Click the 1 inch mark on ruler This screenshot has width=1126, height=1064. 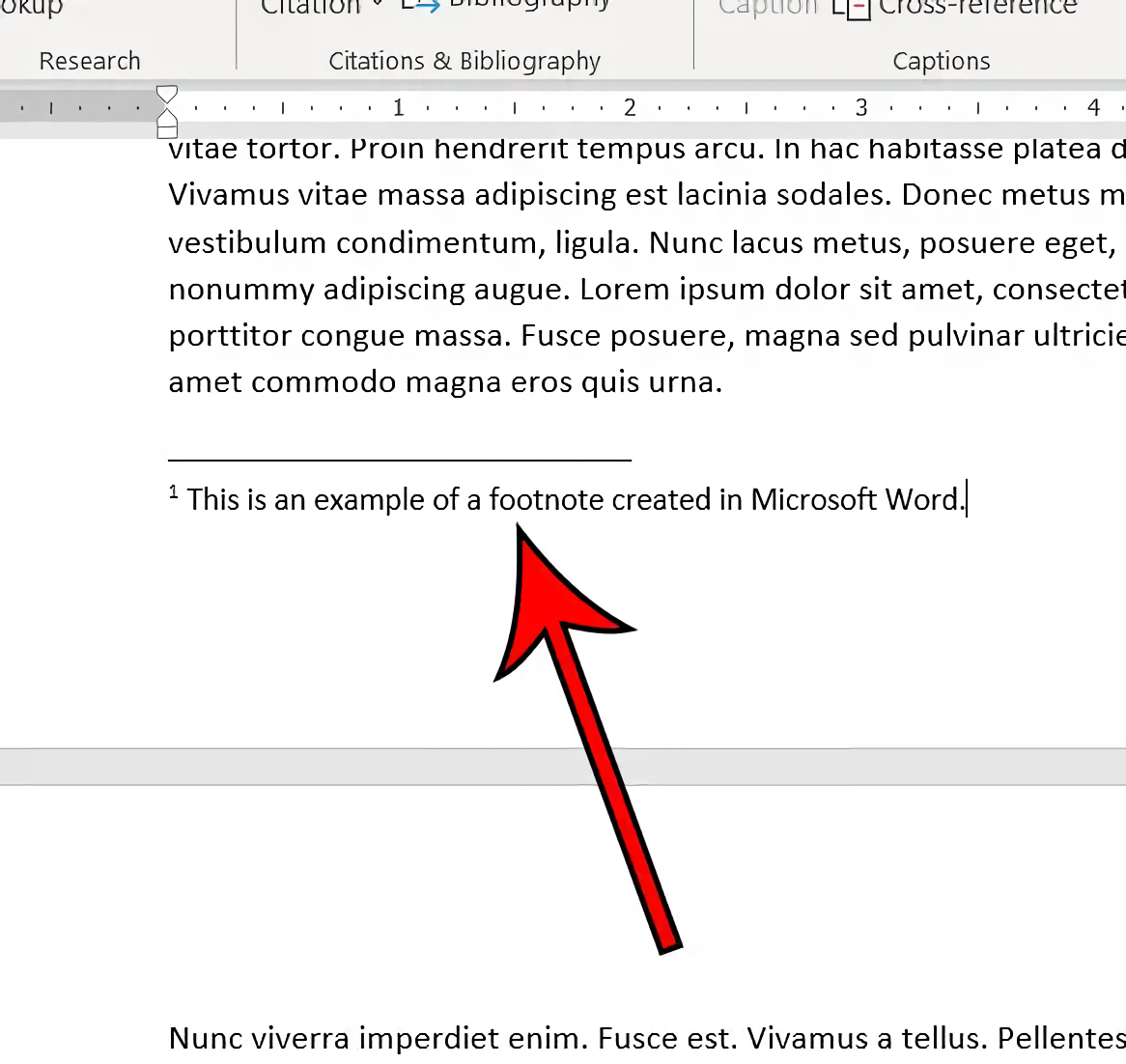[399, 108]
